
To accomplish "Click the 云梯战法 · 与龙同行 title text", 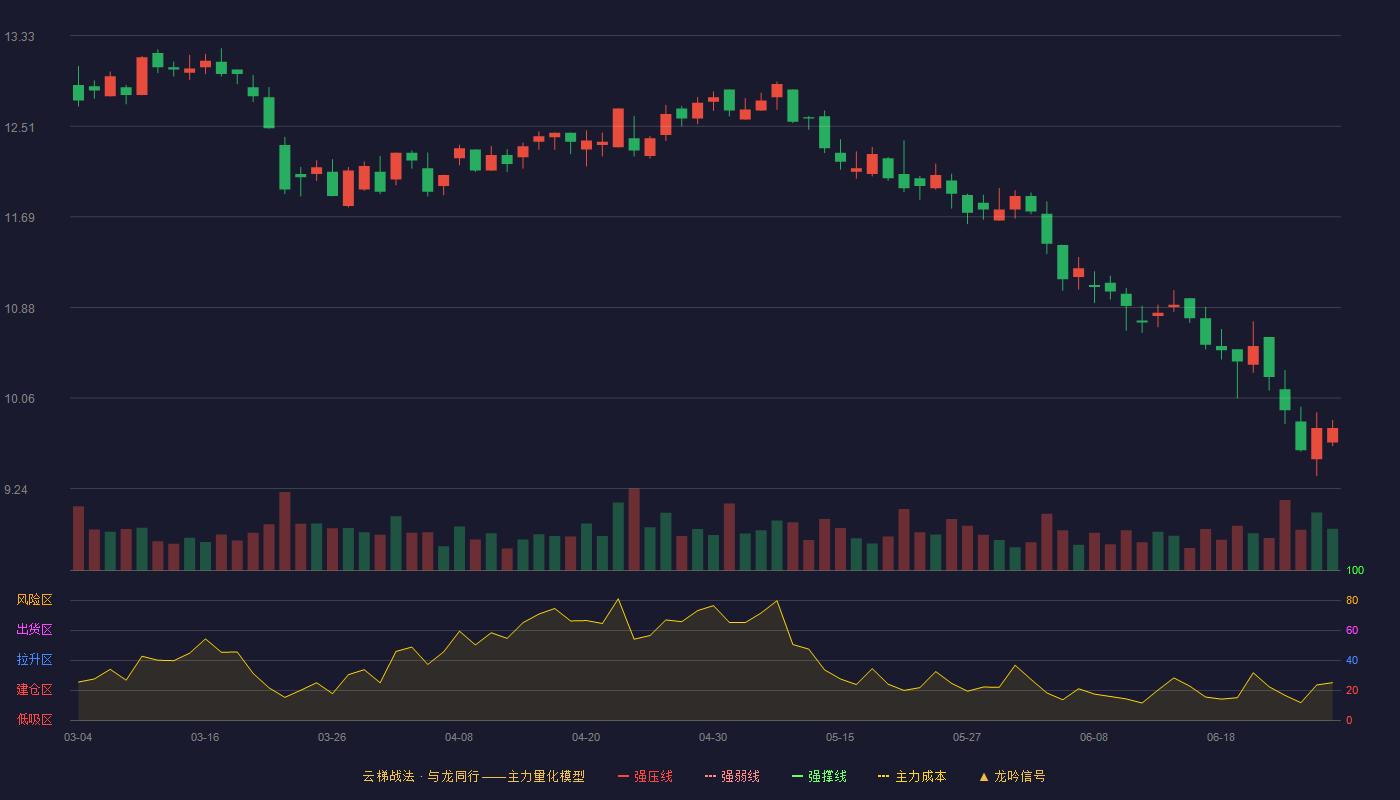I will (x=421, y=776).
